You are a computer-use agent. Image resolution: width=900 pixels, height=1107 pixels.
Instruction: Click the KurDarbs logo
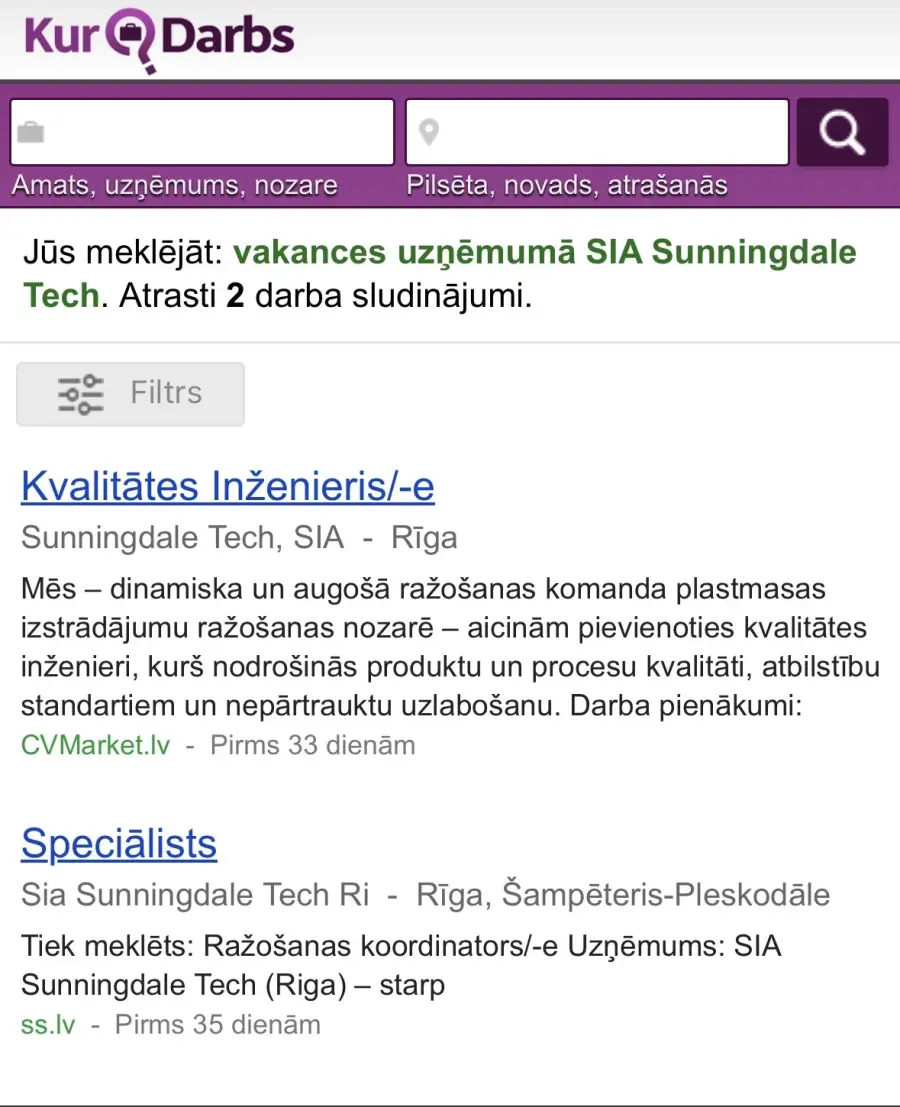tap(159, 39)
